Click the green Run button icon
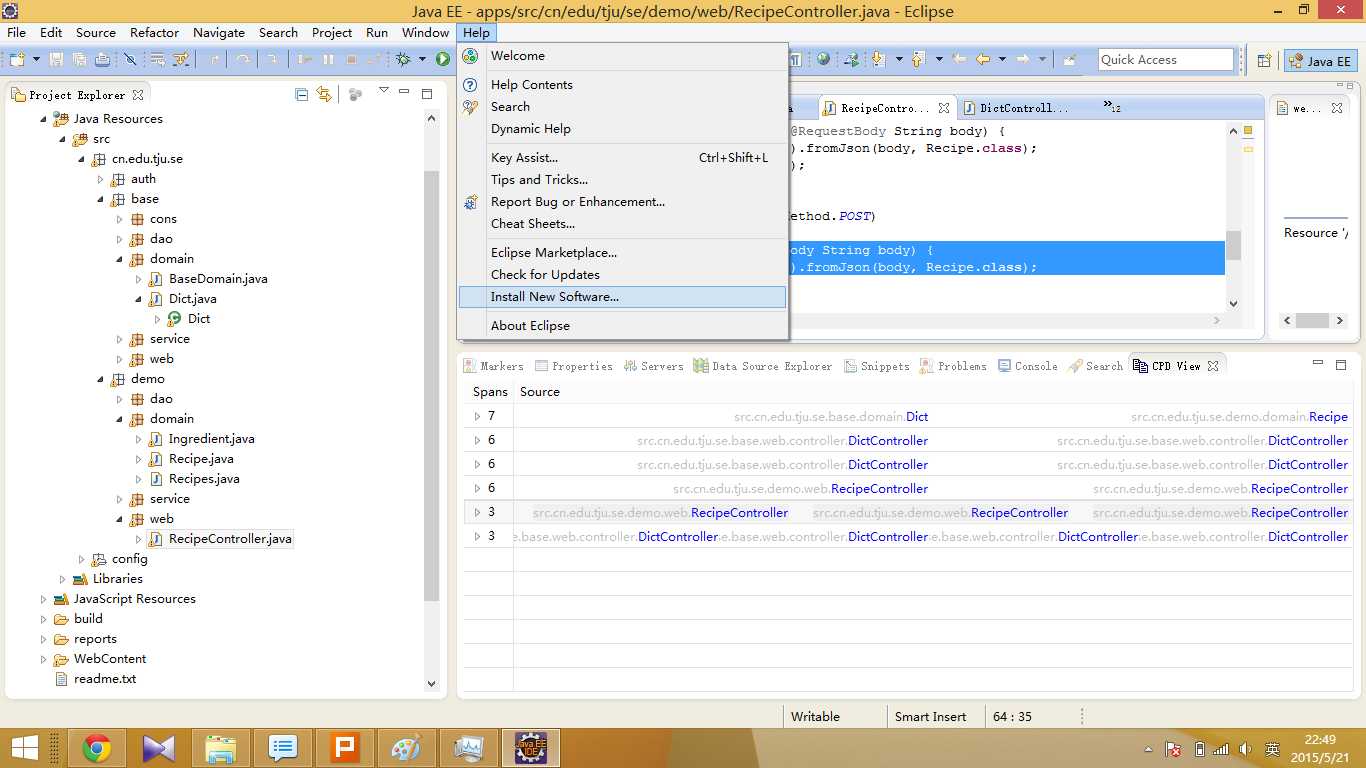1366x768 pixels. [442, 60]
